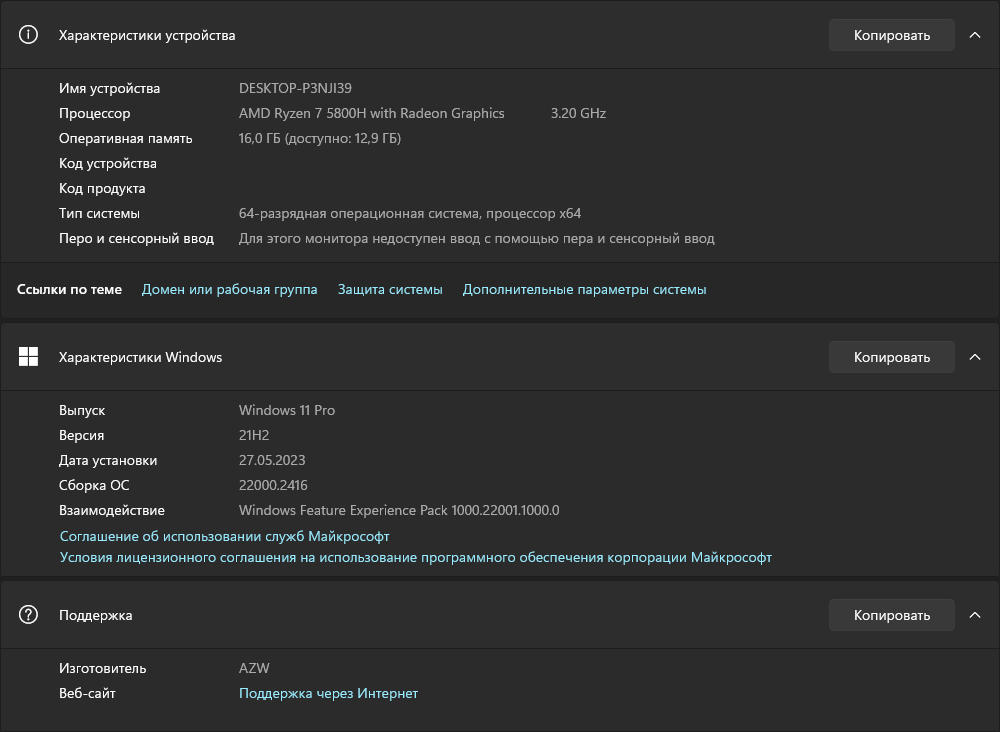Image resolution: width=1000 pixels, height=732 pixels.
Task: Open the Условия лицензионного соглашения link
Action: coord(415,557)
